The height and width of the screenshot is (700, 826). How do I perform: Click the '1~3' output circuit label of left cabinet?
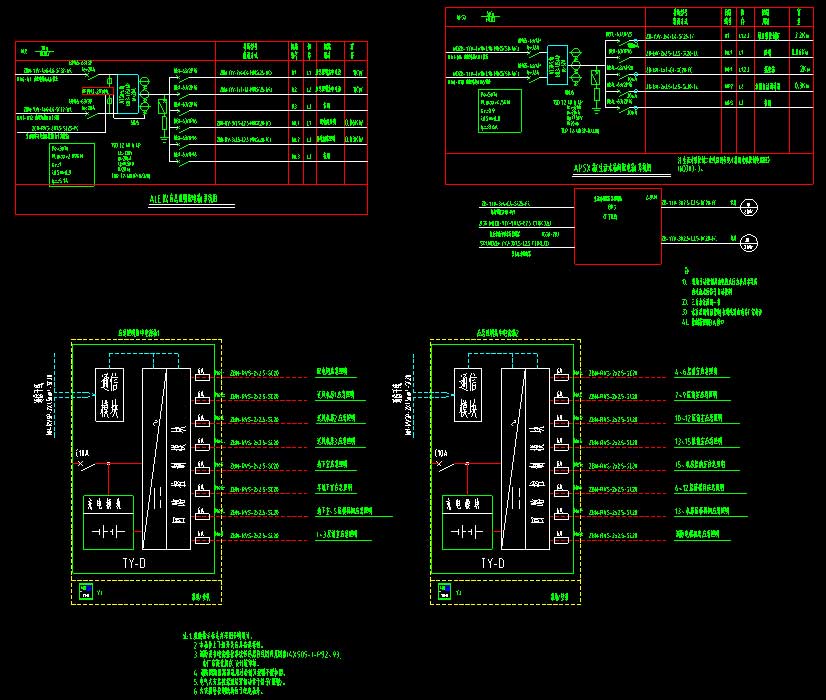point(337,534)
